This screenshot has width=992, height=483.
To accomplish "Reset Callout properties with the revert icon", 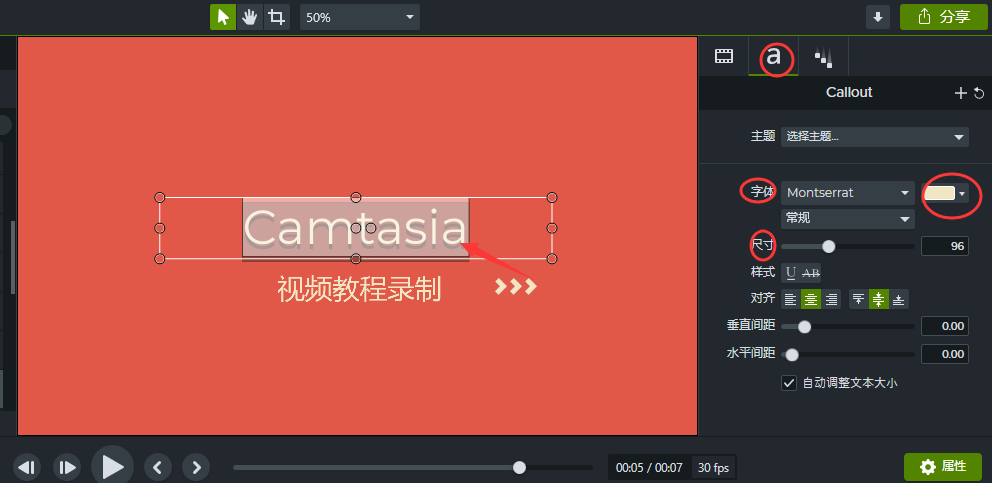I will pos(979,94).
